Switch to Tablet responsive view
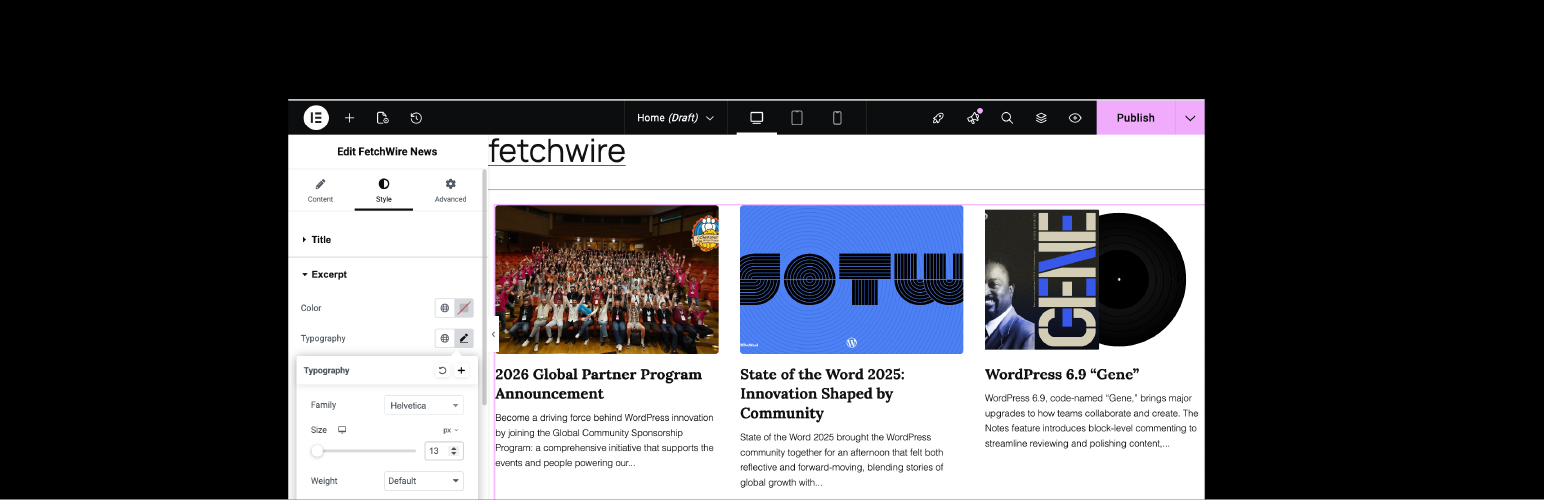Screen dimensions: 1544x500 pyautogui.click(x=797, y=118)
